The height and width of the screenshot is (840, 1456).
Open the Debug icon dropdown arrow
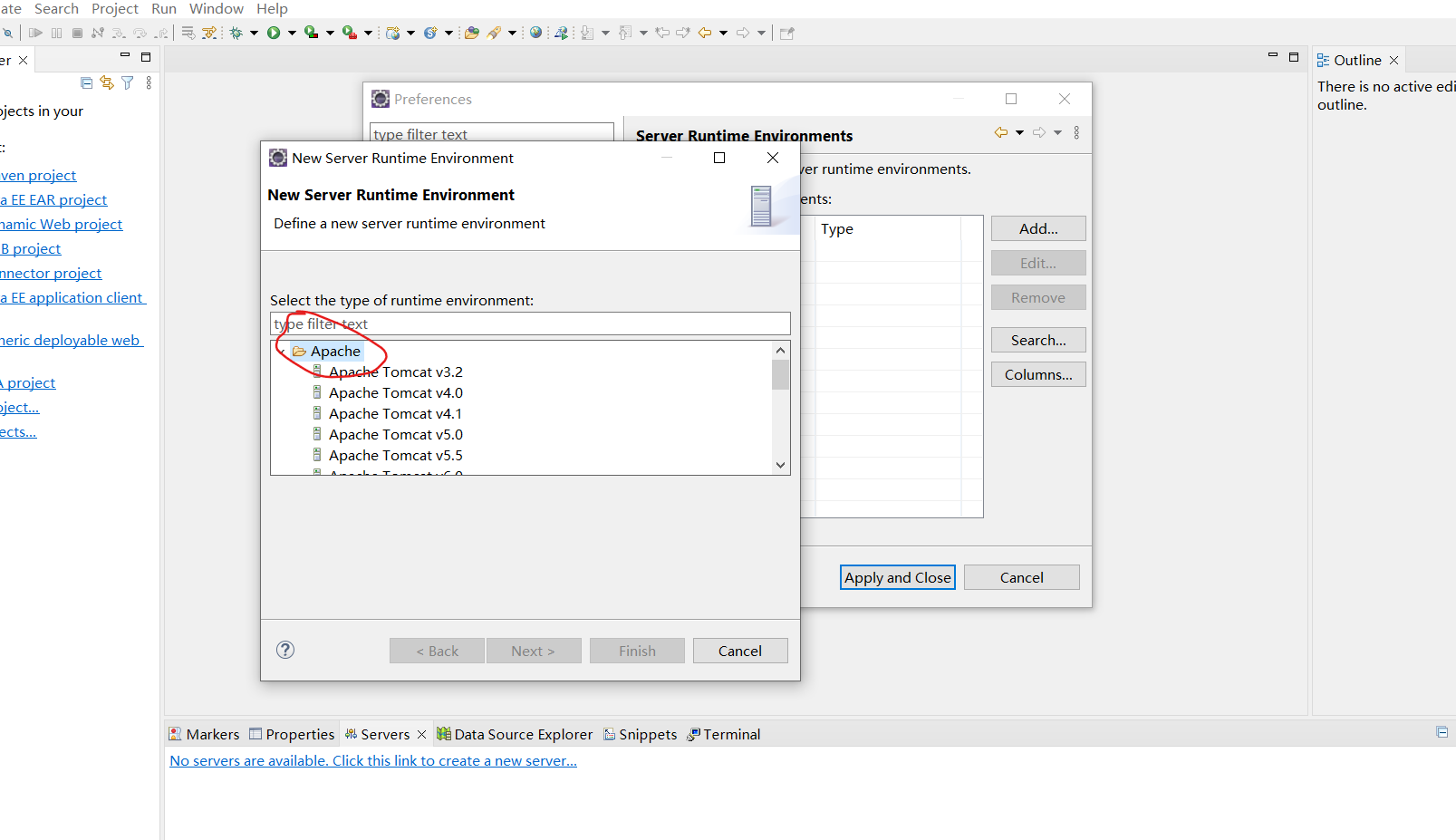click(254, 34)
